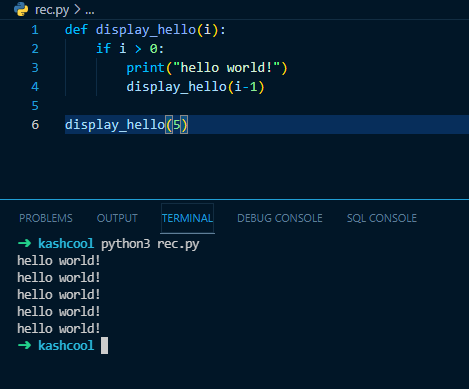Click the terminal cursor block at last prompt

(x=104, y=346)
